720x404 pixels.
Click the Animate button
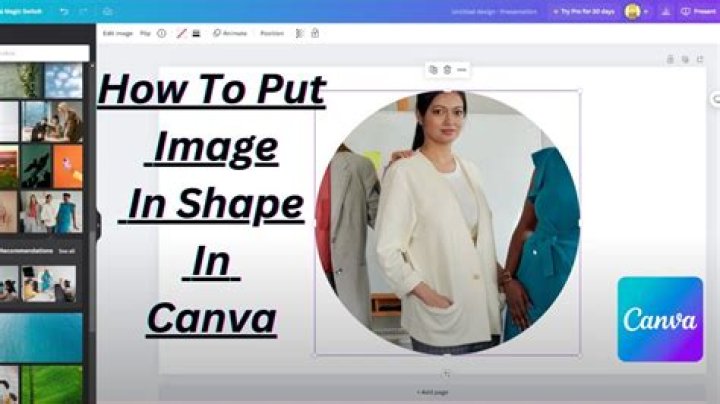click(230, 34)
